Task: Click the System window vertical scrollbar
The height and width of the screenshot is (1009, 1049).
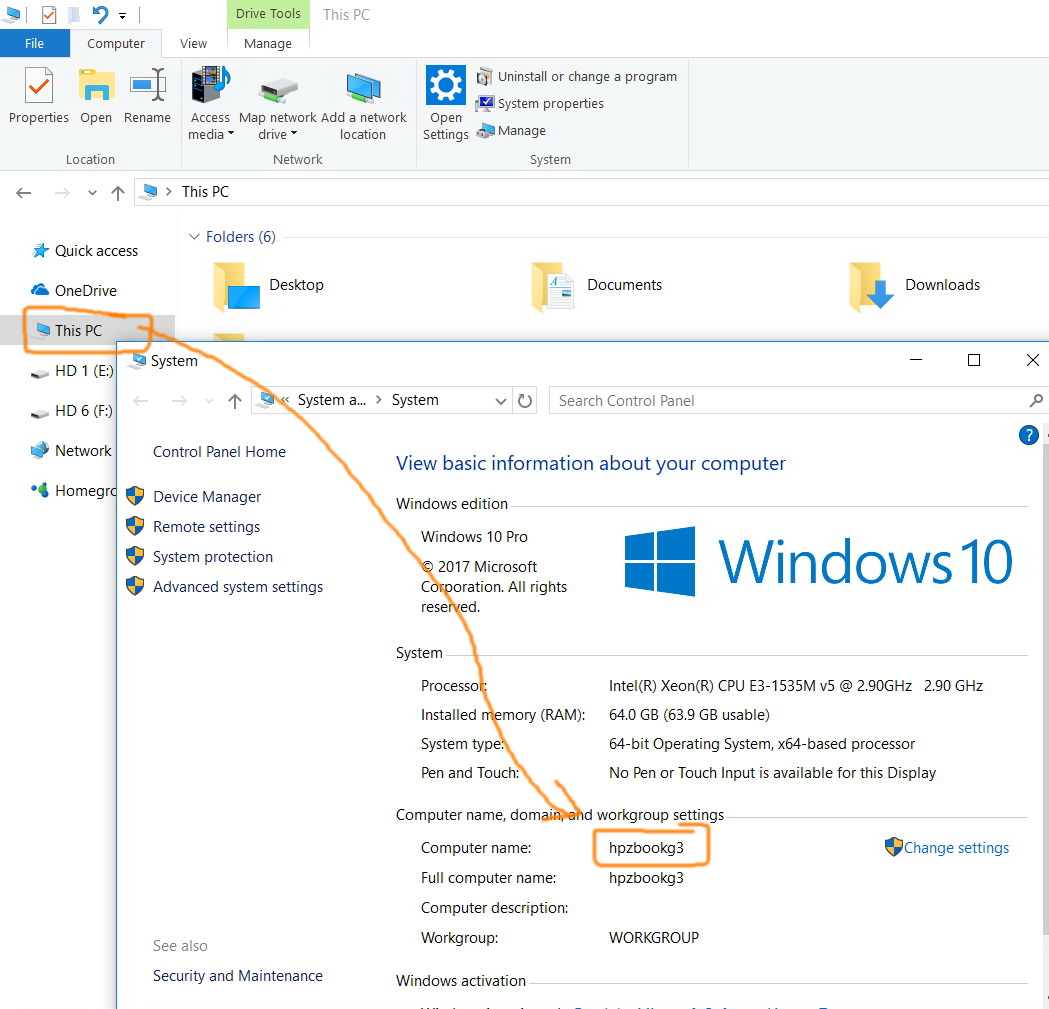Action: click(1045, 689)
